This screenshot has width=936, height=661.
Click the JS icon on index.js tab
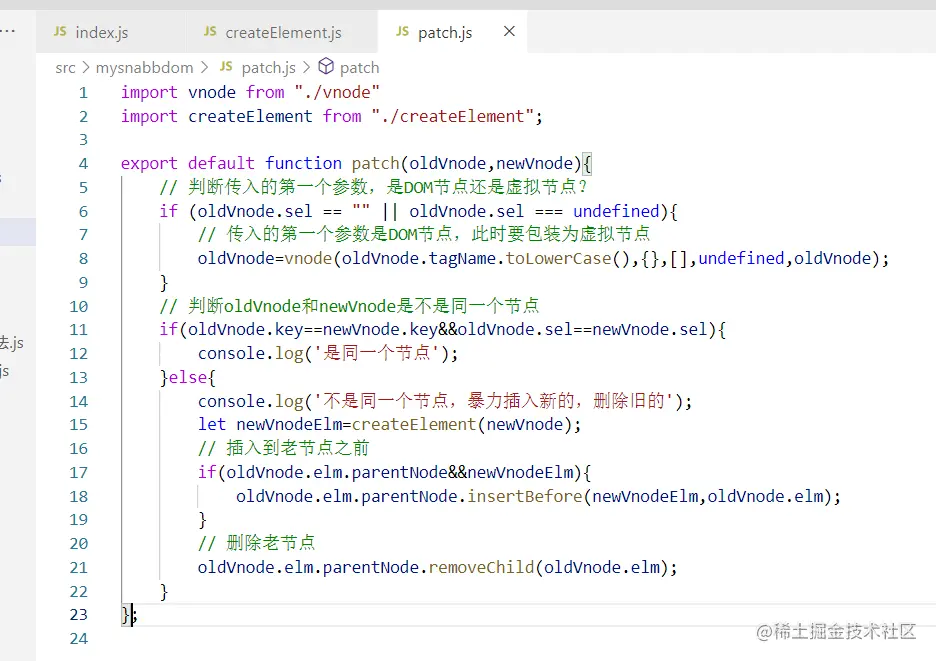62,32
